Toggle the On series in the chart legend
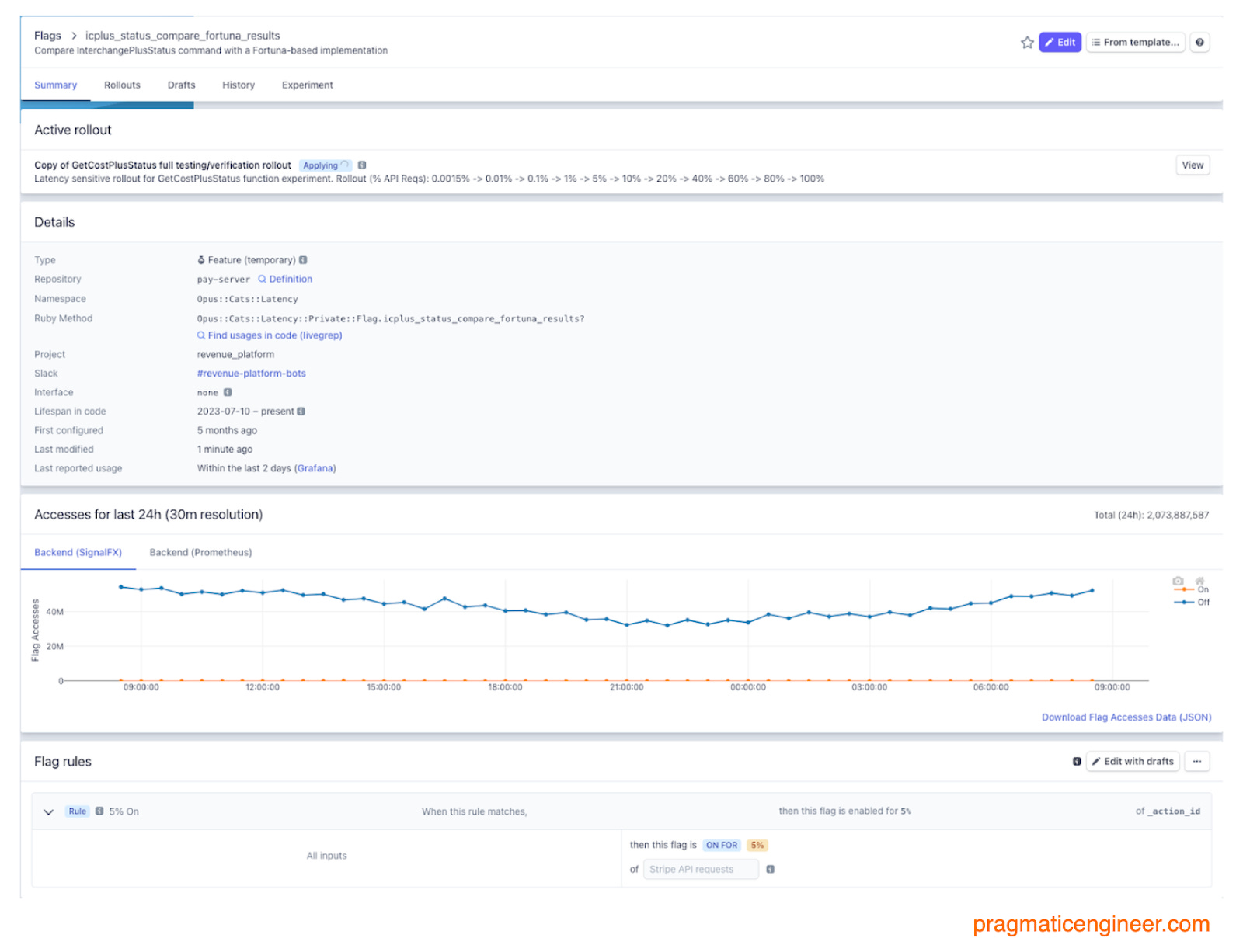 tap(1203, 589)
